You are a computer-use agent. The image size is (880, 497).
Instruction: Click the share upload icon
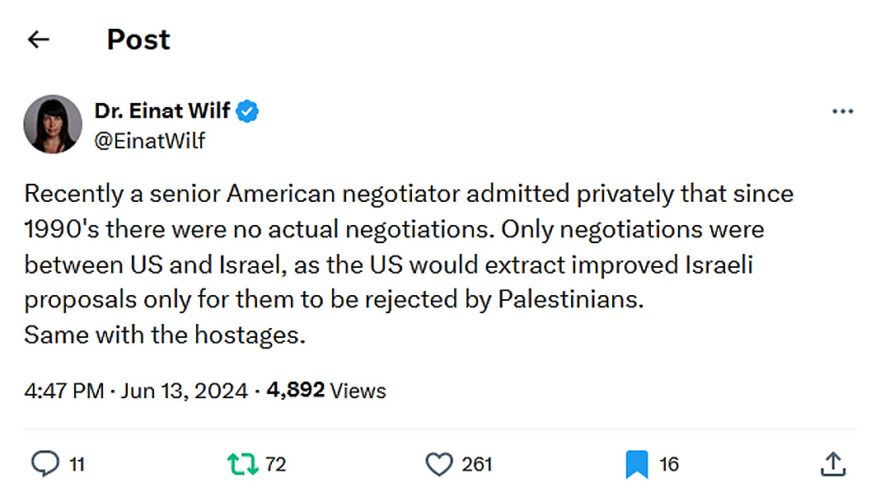click(x=833, y=464)
